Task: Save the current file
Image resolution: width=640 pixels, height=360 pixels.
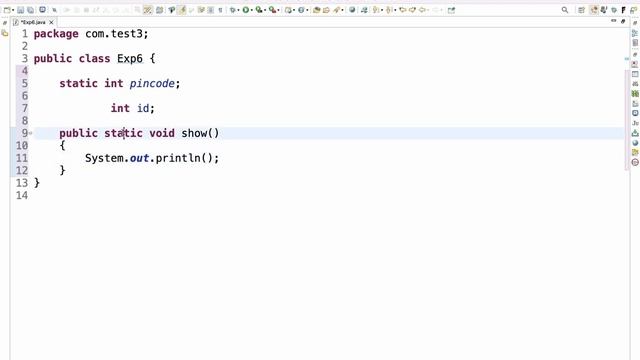Action: (x=20, y=10)
